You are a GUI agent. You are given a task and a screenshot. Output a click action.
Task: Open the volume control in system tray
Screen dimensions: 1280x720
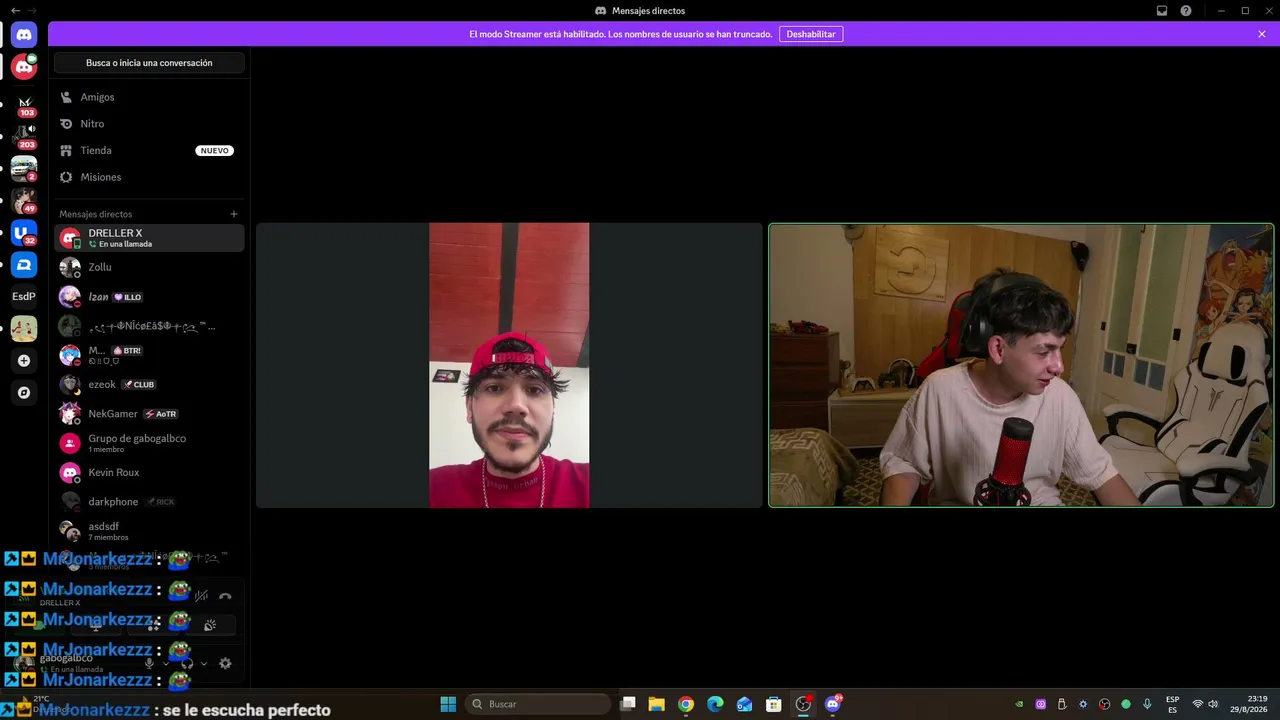click(x=1213, y=704)
